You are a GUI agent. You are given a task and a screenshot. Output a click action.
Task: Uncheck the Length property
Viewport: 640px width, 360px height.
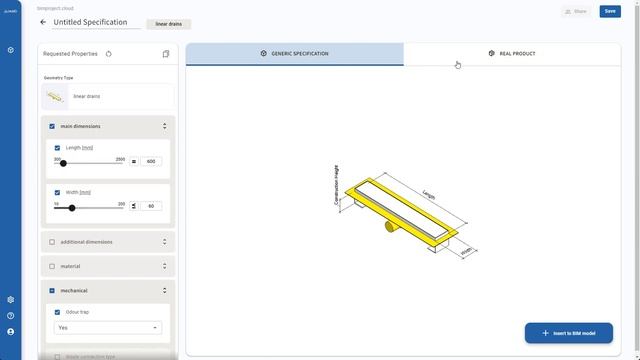(57, 148)
